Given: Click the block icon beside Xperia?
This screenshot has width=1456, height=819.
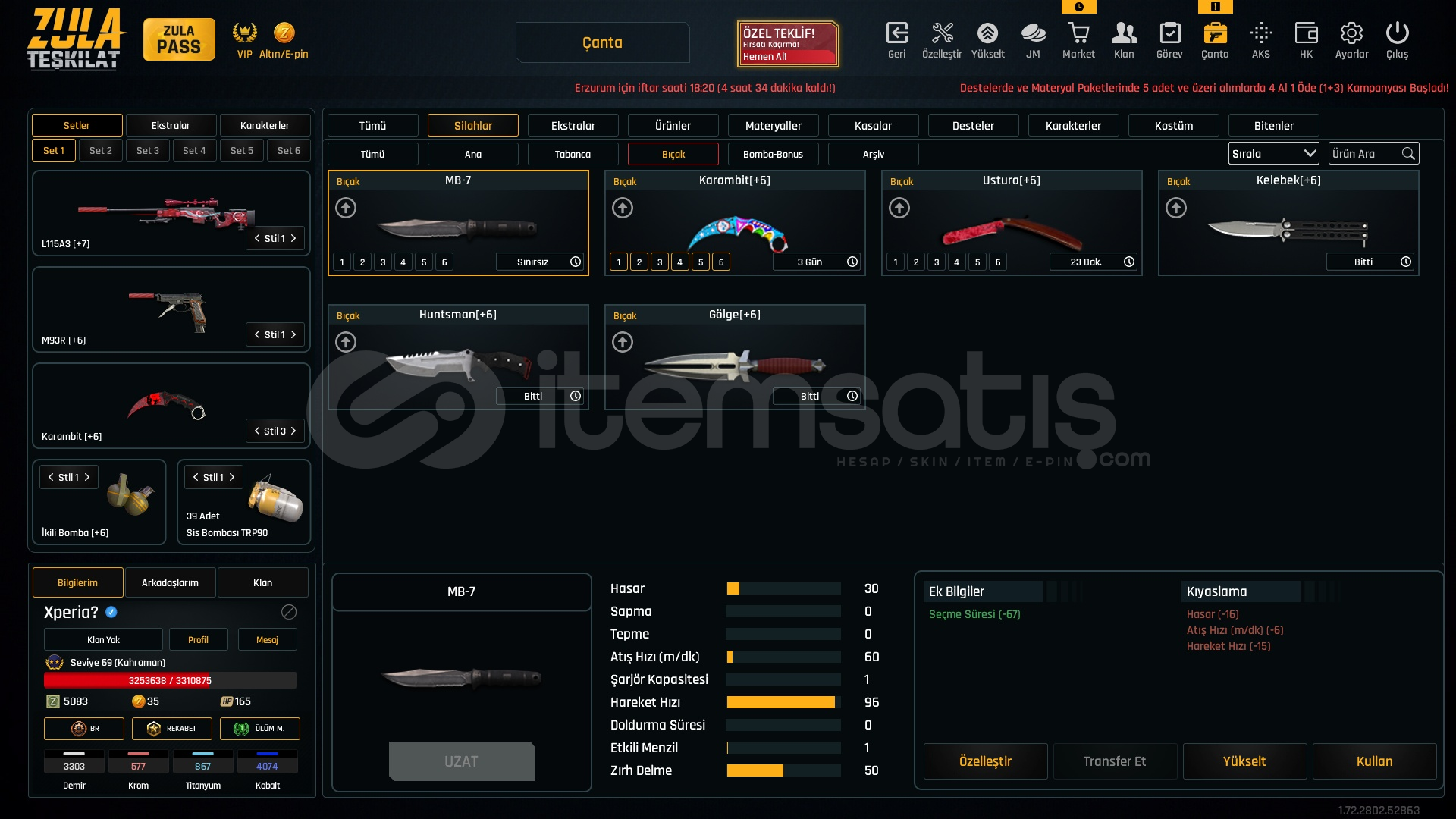Looking at the screenshot, I should click(x=289, y=612).
